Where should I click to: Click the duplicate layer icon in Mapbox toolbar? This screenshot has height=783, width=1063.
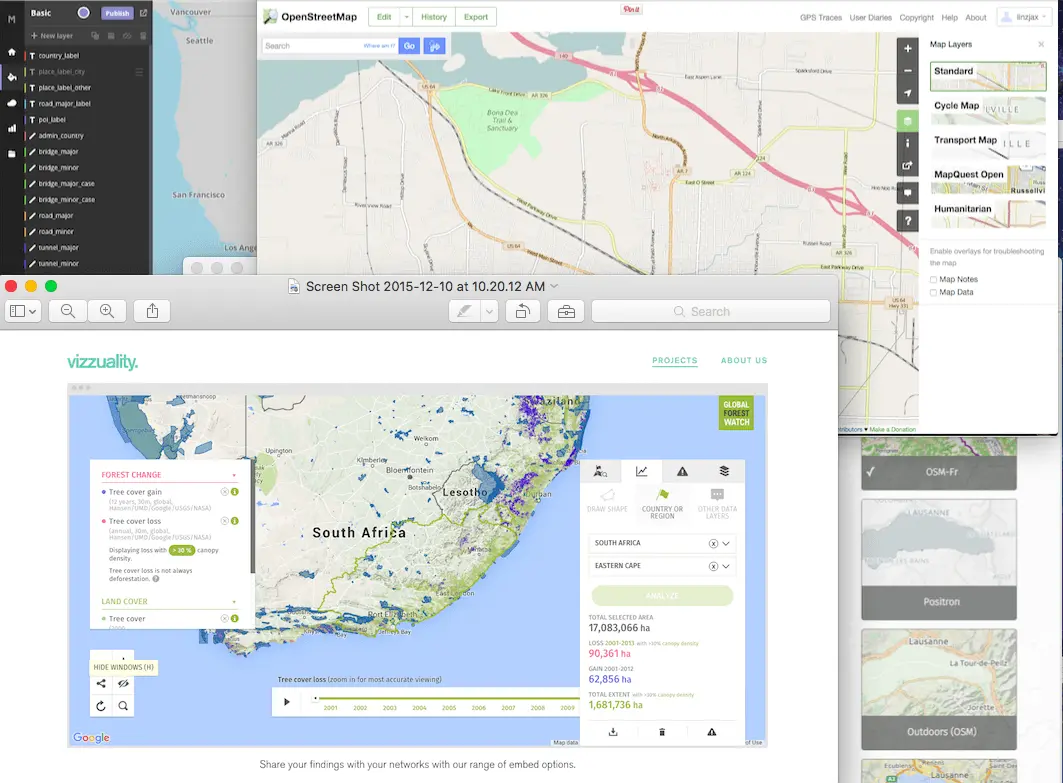[95, 35]
